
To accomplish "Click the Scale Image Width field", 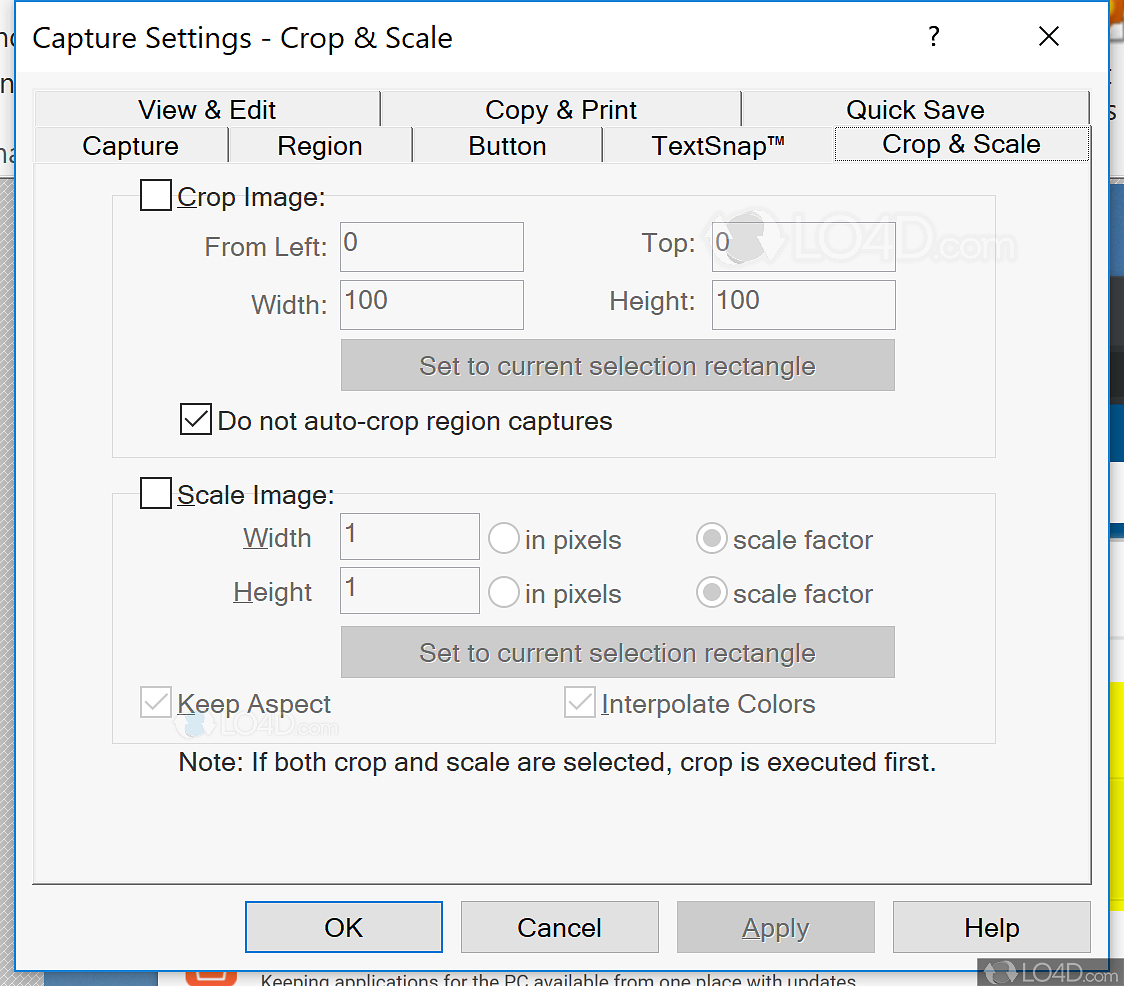I will [x=410, y=537].
